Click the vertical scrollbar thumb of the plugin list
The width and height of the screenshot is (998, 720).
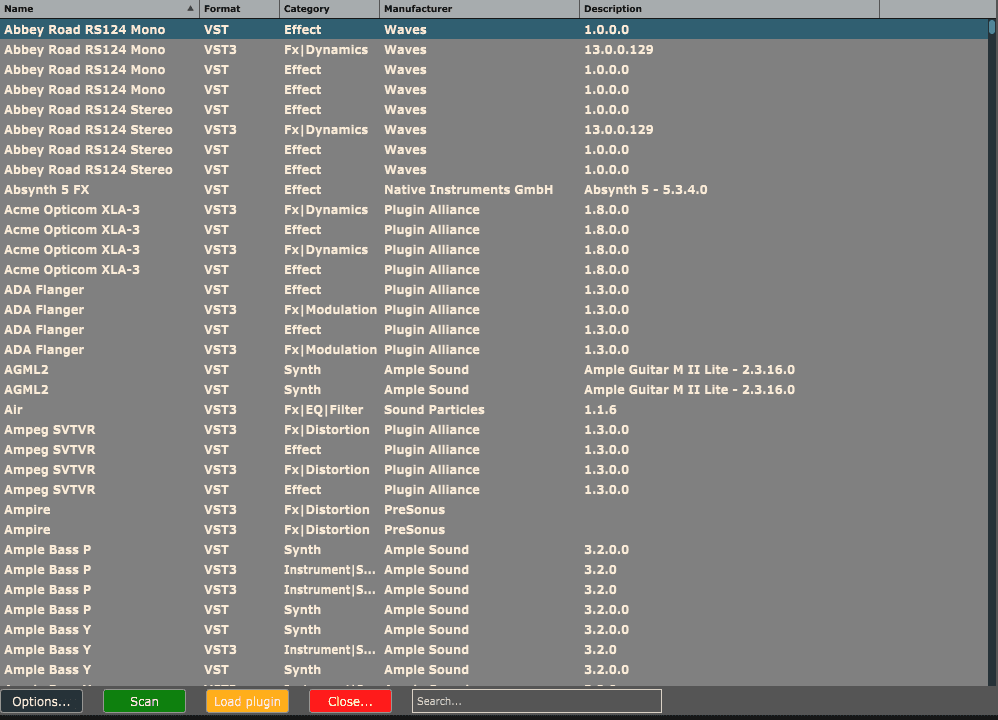click(x=992, y=27)
